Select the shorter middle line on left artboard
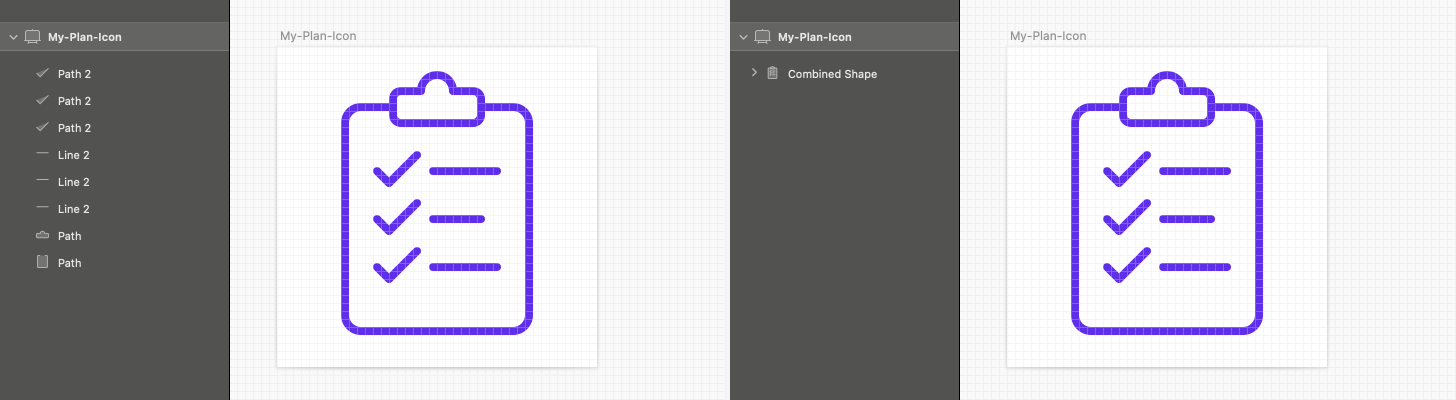 coord(457,219)
